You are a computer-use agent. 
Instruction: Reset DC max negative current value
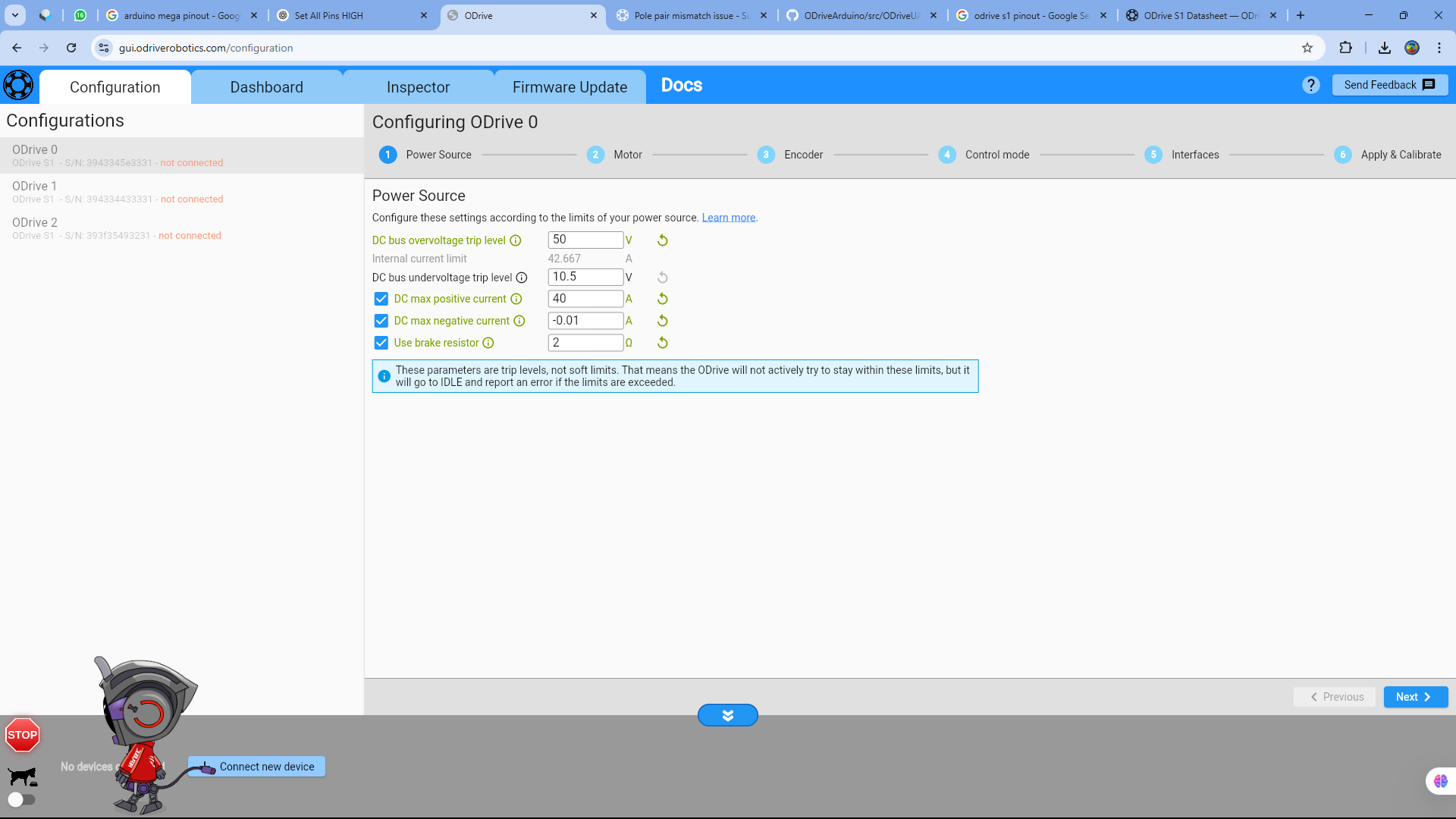[662, 321]
